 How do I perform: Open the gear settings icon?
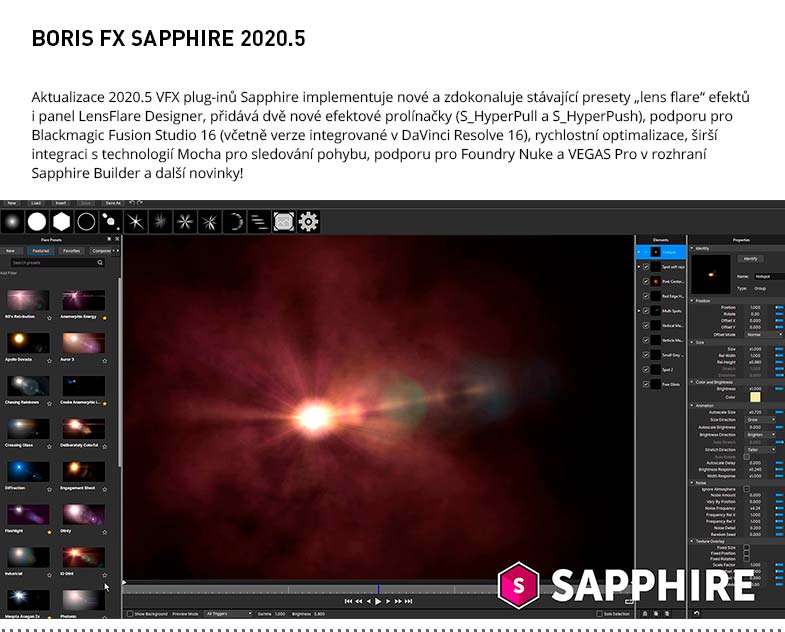coord(308,222)
